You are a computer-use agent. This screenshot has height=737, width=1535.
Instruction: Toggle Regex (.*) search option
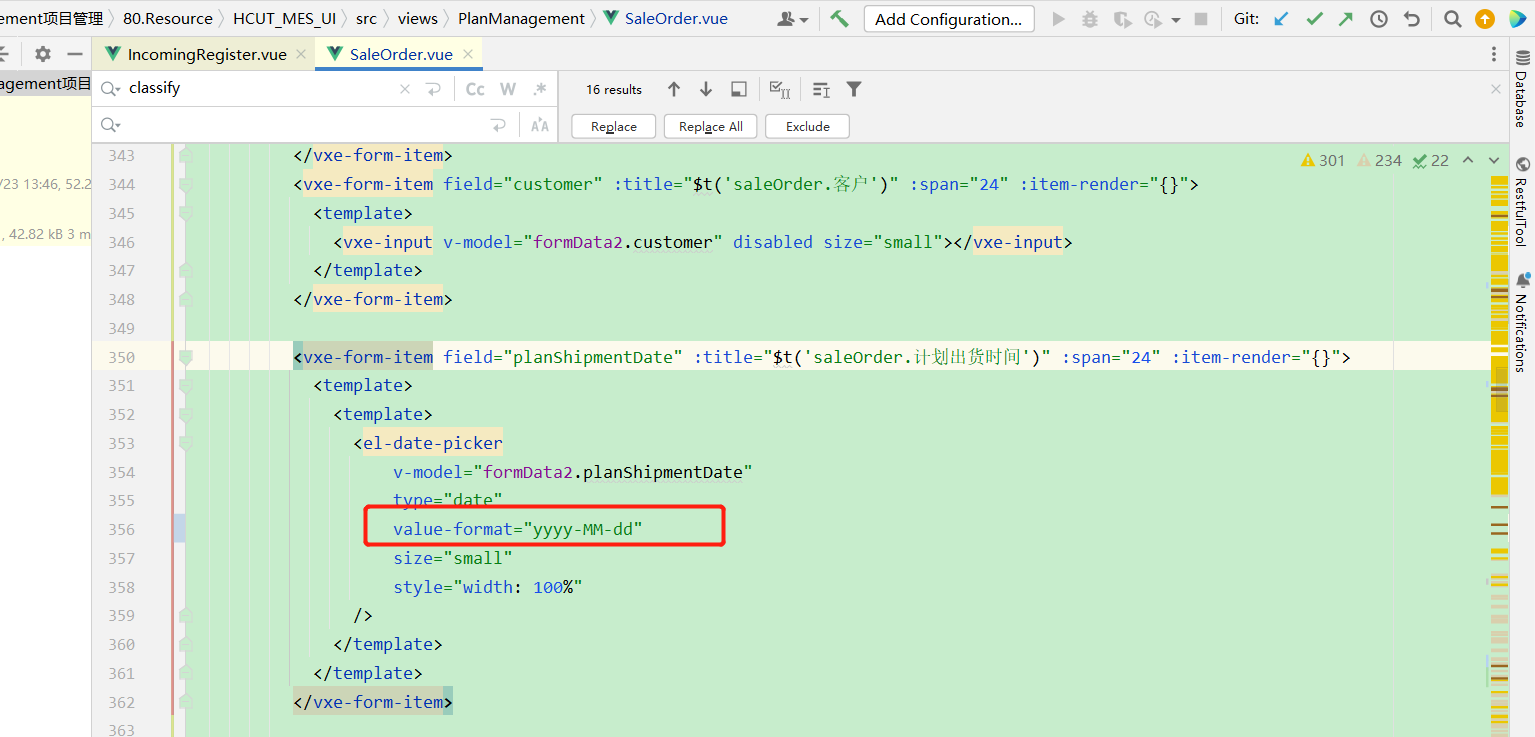540,89
